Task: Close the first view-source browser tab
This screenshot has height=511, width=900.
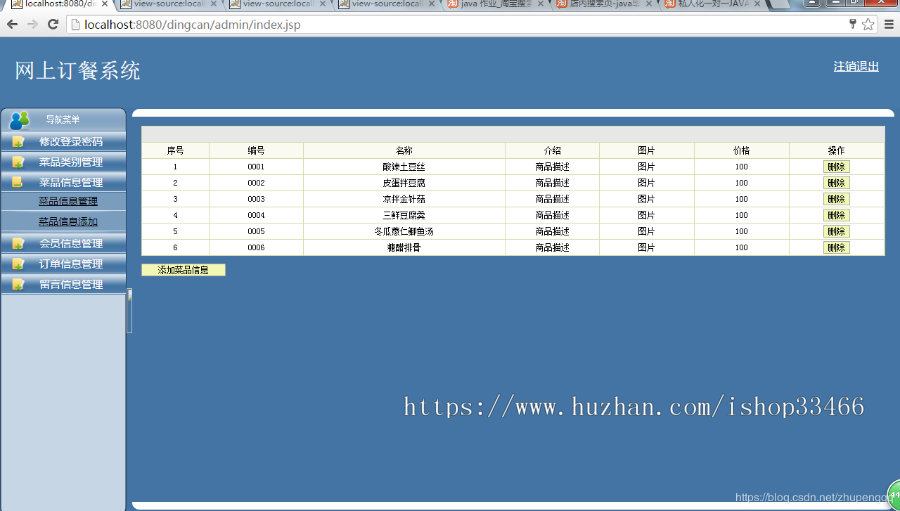Action: point(214,4)
